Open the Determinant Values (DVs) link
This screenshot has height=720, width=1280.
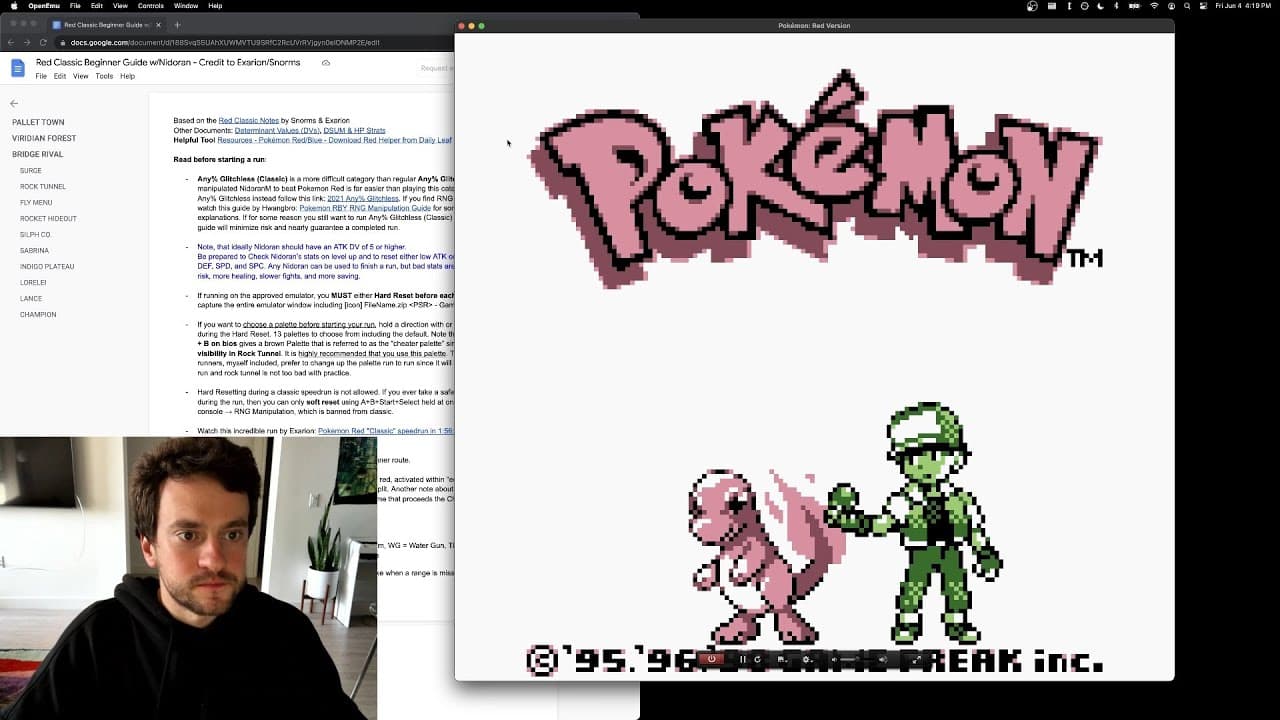(x=276, y=130)
